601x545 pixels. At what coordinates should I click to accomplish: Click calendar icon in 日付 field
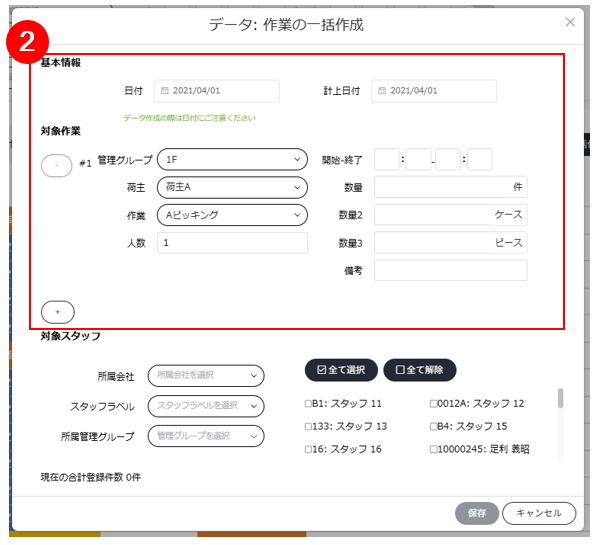[x=164, y=91]
